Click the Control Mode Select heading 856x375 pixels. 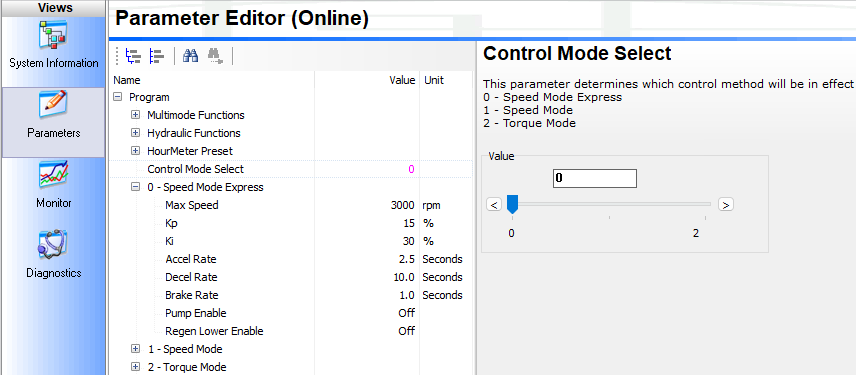click(x=578, y=54)
